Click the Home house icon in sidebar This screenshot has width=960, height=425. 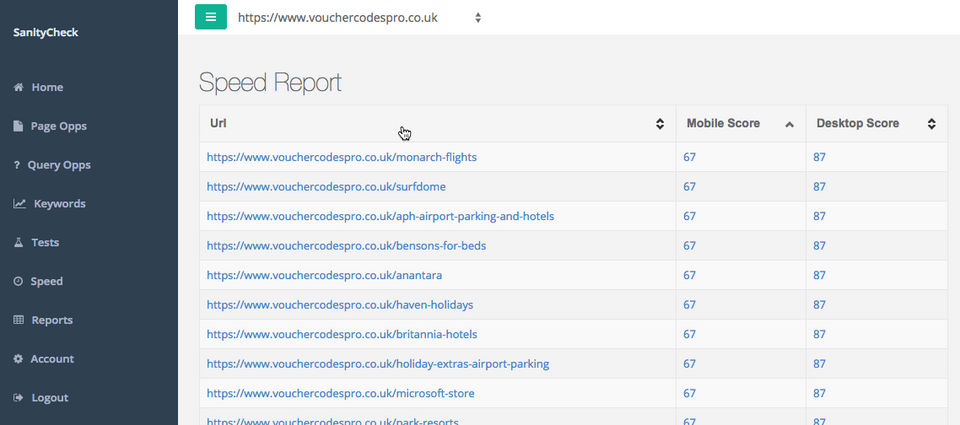tap(18, 87)
